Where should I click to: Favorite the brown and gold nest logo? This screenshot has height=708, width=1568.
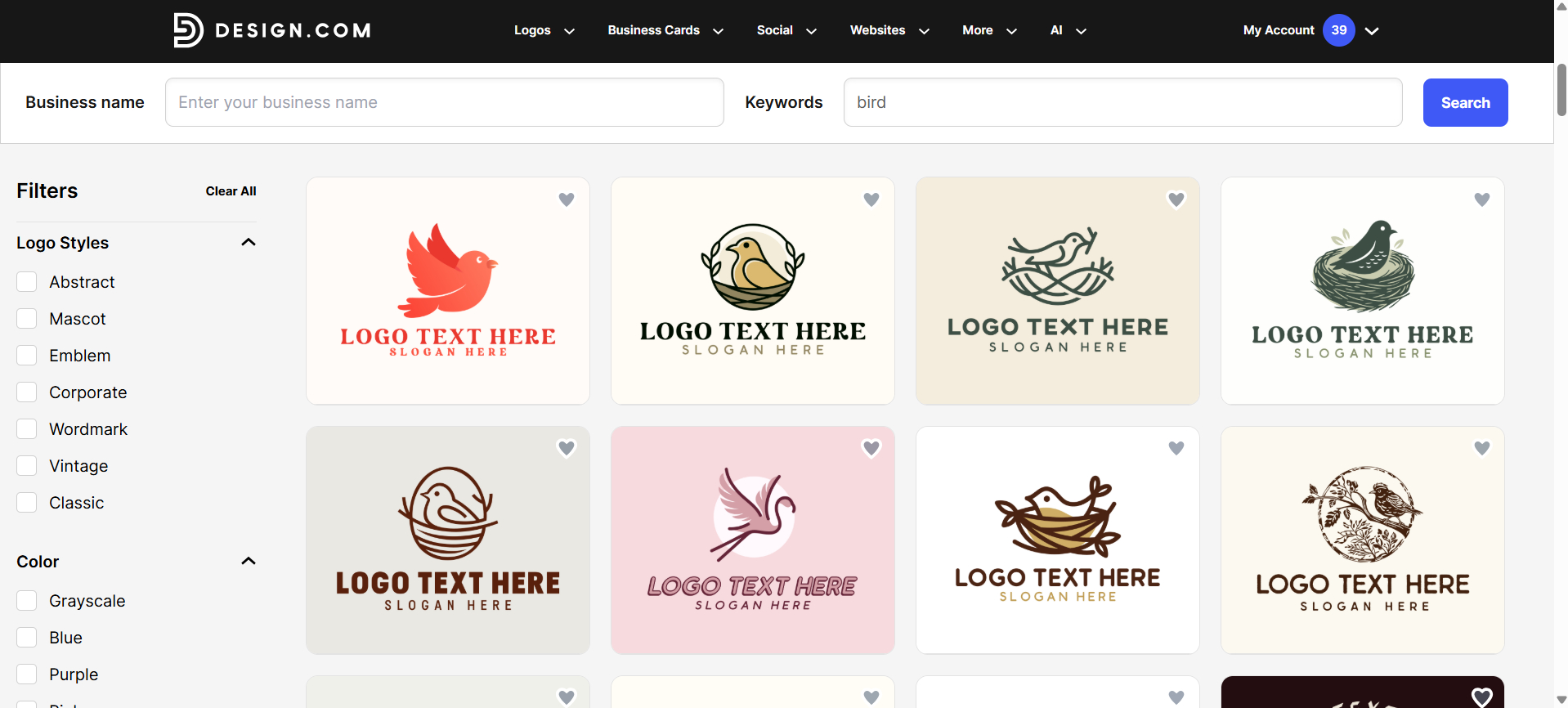[1176, 448]
